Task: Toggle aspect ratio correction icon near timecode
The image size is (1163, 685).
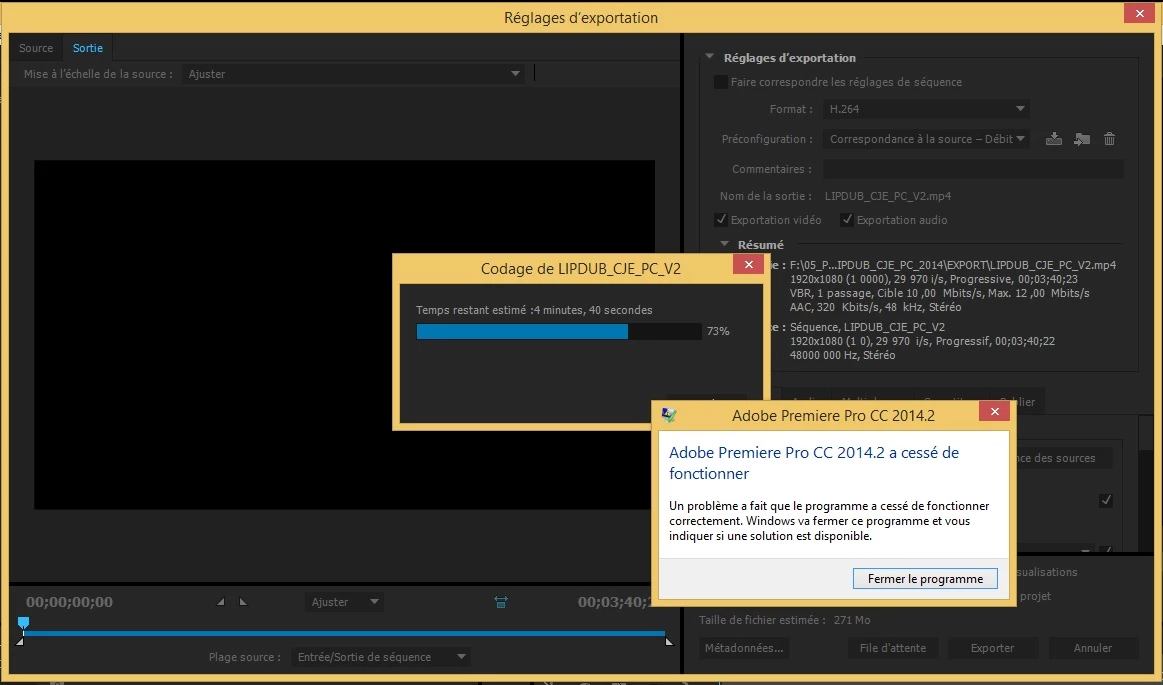Action: [x=501, y=602]
